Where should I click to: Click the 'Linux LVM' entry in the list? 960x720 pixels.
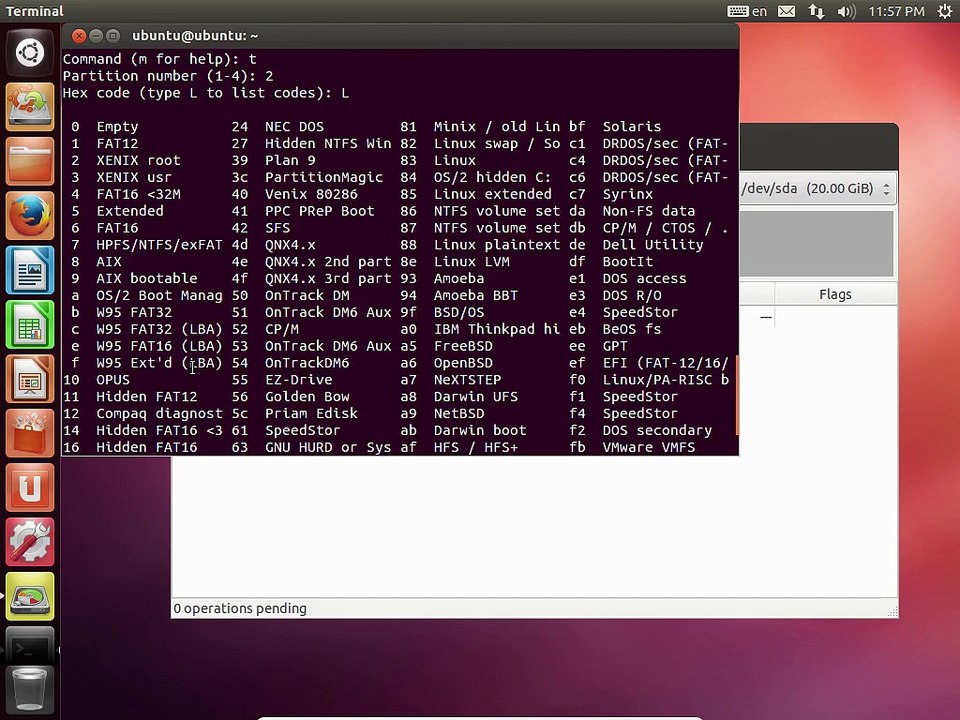coord(471,261)
